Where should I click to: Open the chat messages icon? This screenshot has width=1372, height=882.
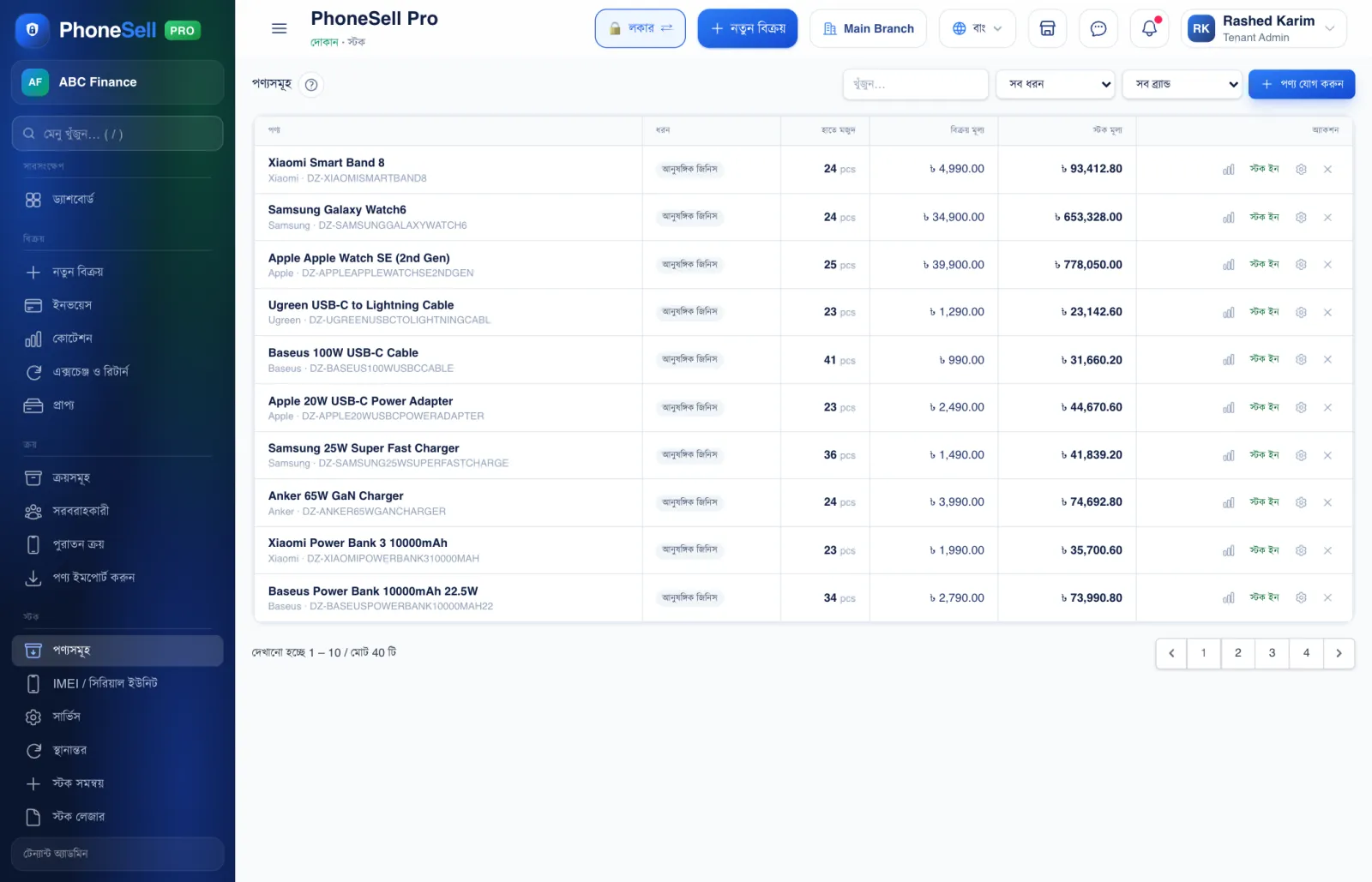[x=1098, y=28]
